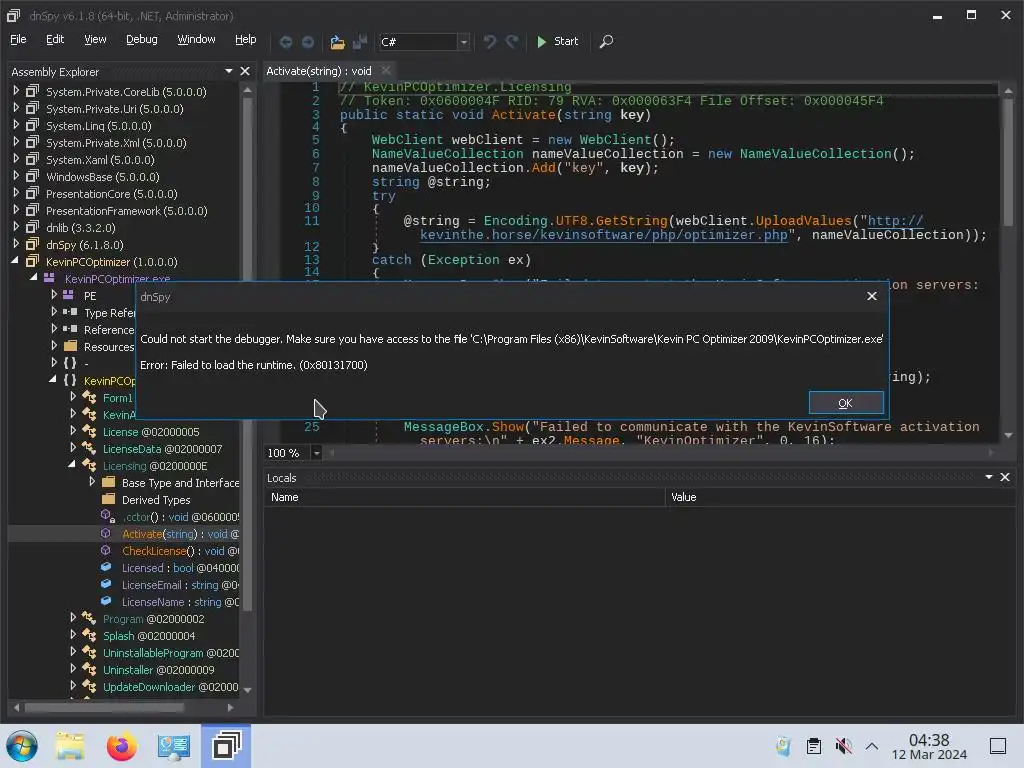Screen dimensions: 1024x768
Task: Click the Resources folder icon
Action: [71, 346]
